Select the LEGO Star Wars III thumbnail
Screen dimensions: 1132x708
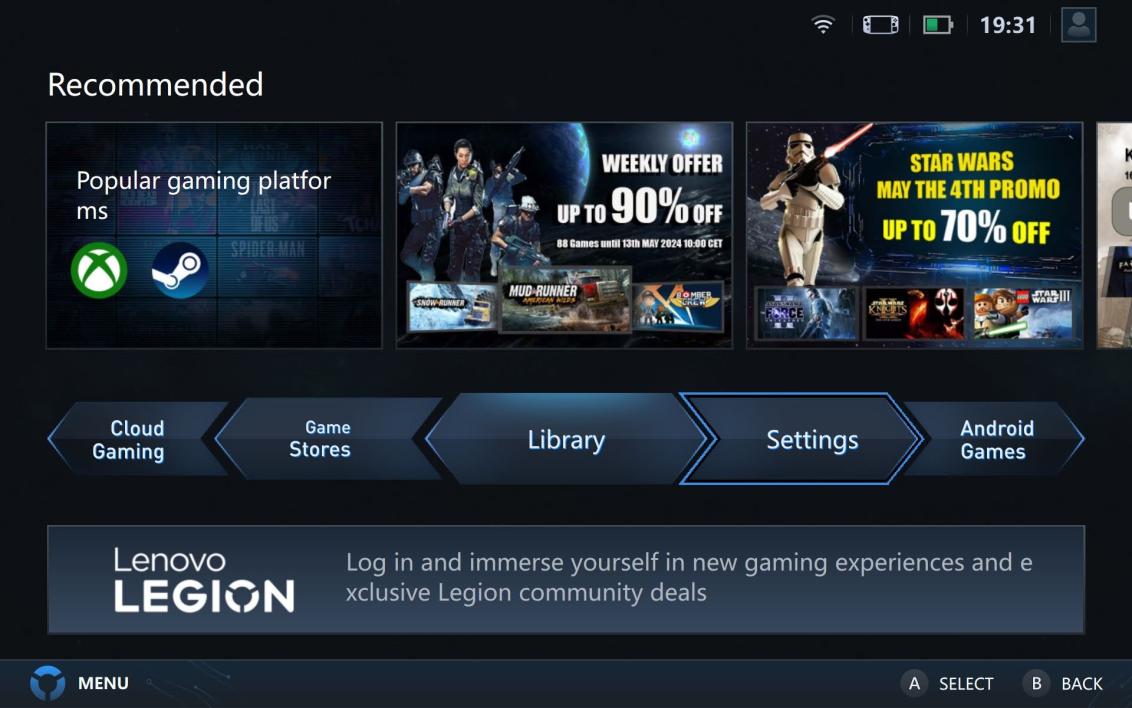tap(1022, 313)
